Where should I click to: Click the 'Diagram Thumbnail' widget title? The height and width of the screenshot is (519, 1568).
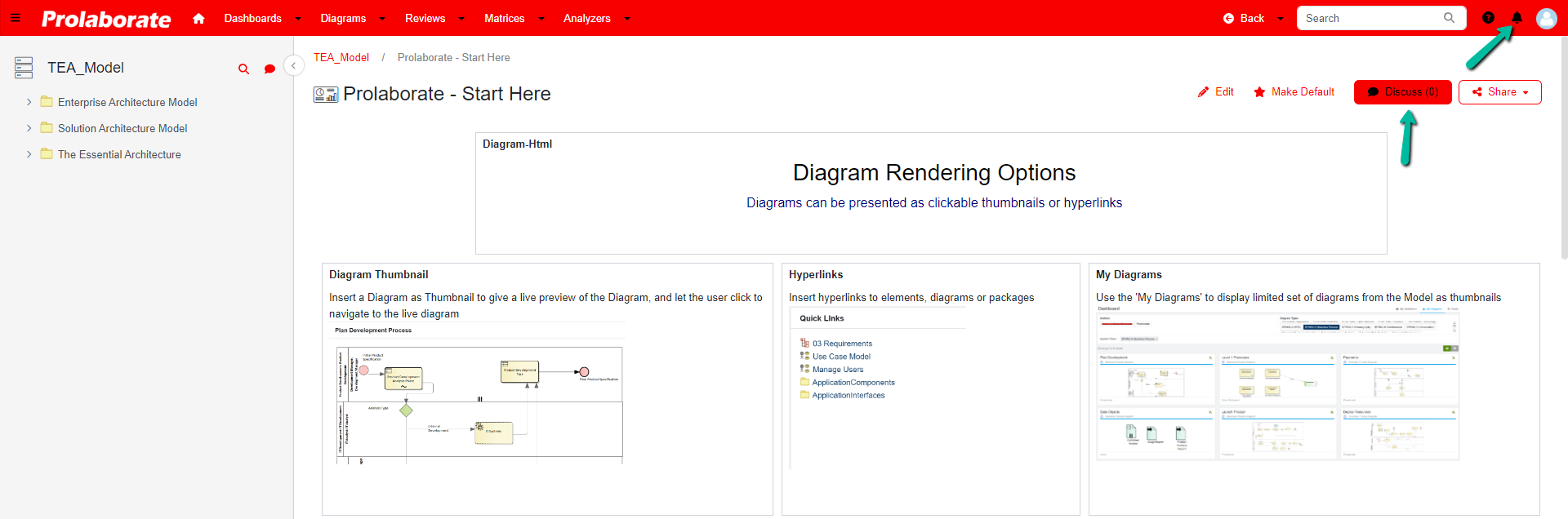pyautogui.click(x=378, y=275)
